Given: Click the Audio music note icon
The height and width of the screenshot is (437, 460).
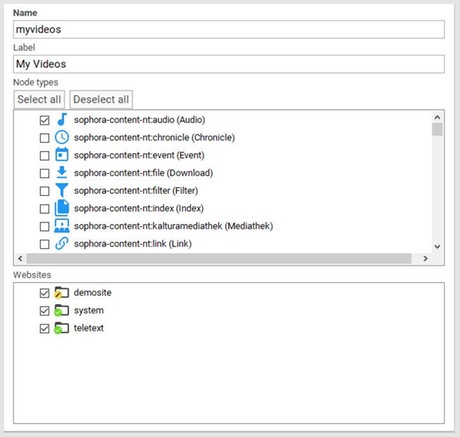Looking at the screenshot, I should [x=62, y=119].
